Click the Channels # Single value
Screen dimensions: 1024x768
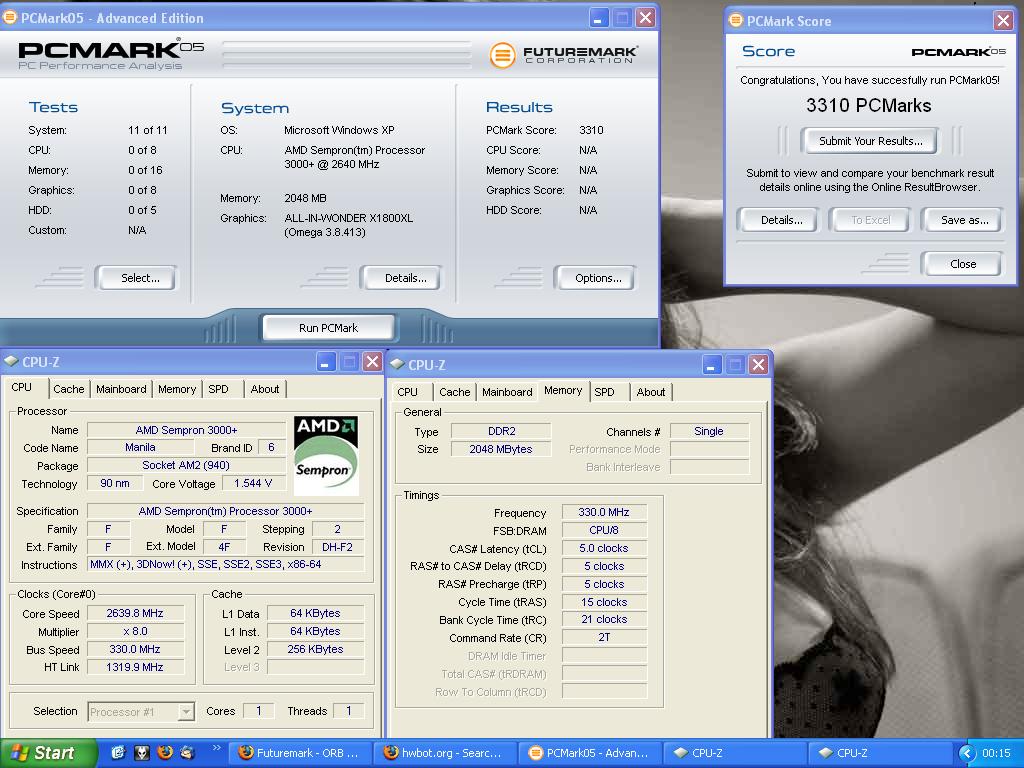(709, 431)
